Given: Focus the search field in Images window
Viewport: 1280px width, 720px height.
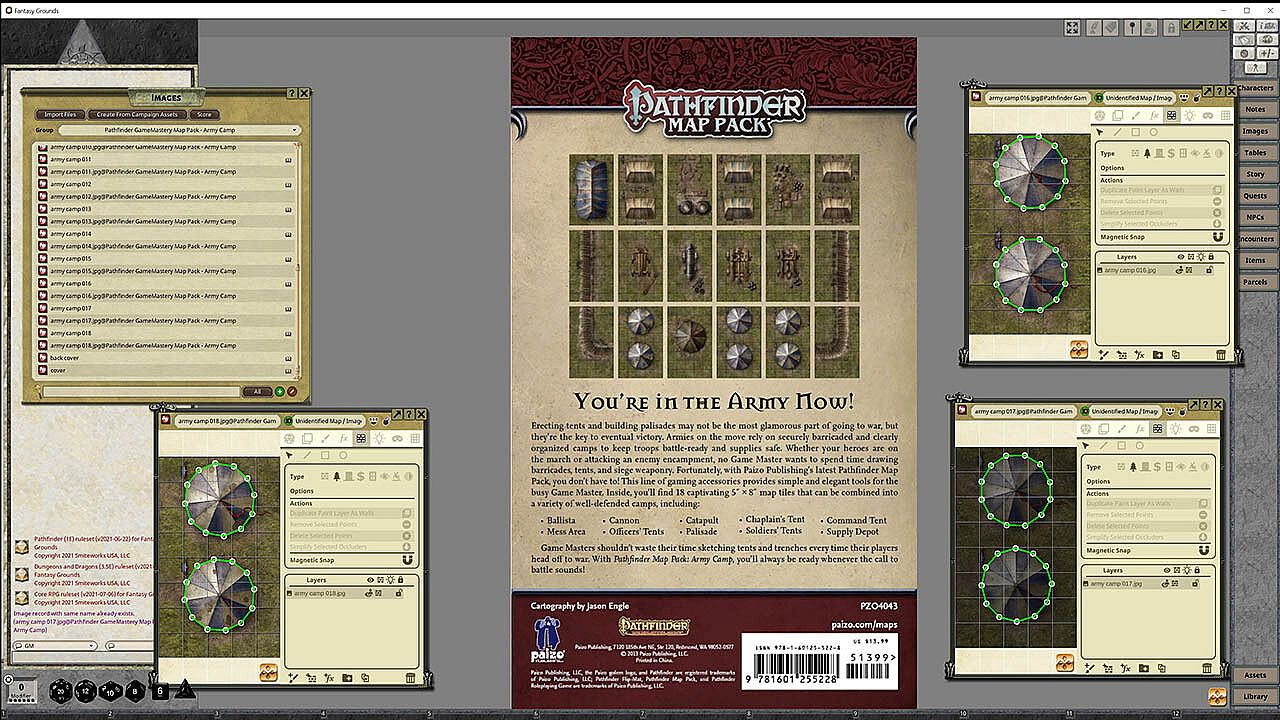Looking at the screenshot, I should point(140,392).
